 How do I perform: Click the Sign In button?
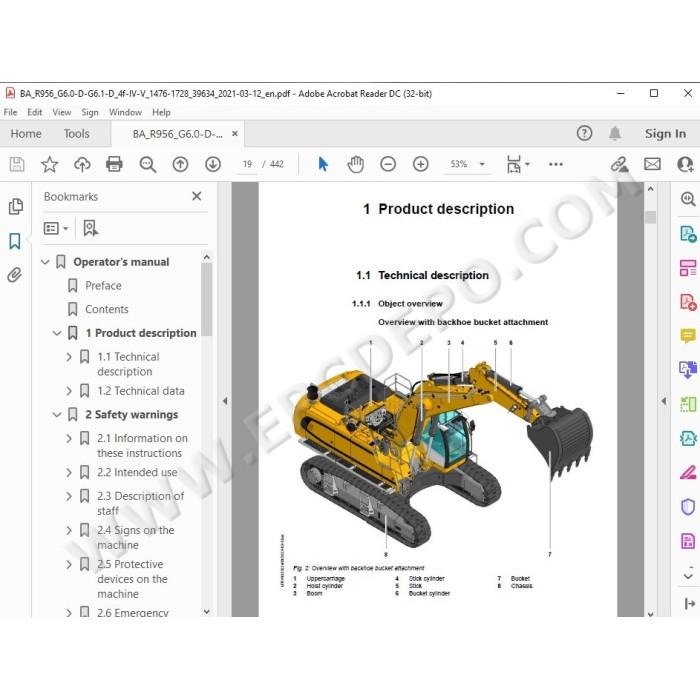(665, 133)
